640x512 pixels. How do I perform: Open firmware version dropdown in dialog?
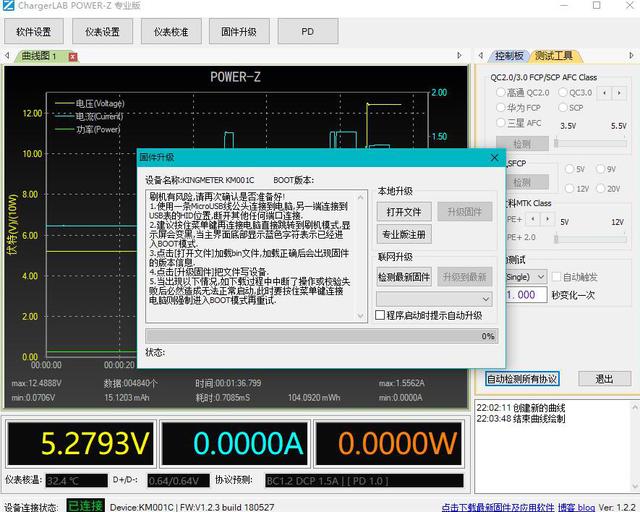pos(434,299)
